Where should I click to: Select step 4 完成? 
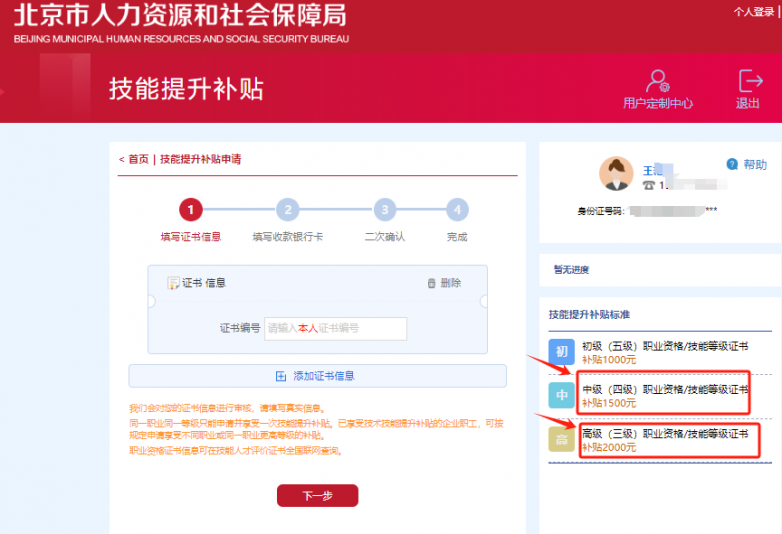tap(457, 210)
